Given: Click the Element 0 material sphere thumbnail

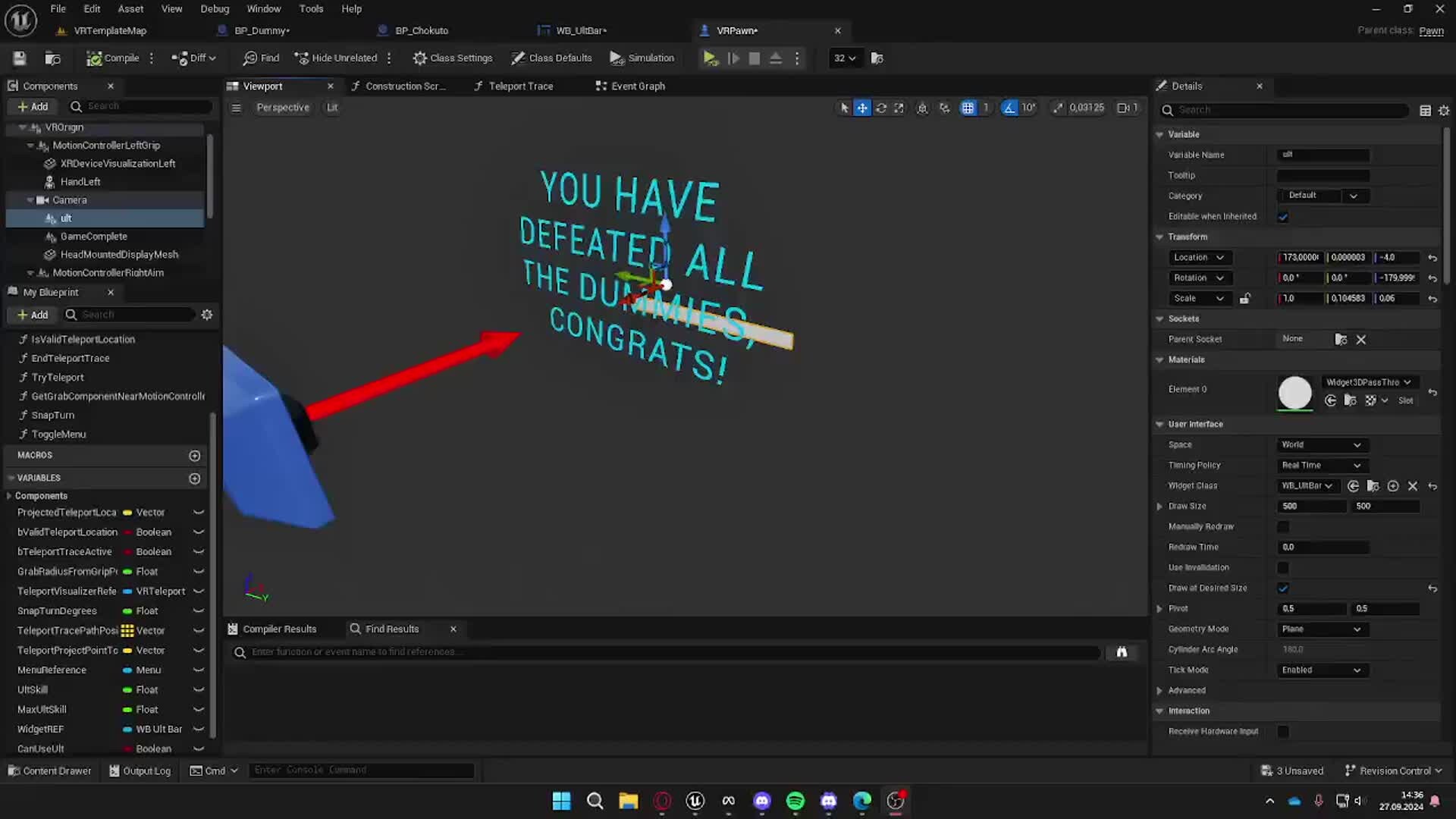Looking at the screenshot, I should (1294, 393).
